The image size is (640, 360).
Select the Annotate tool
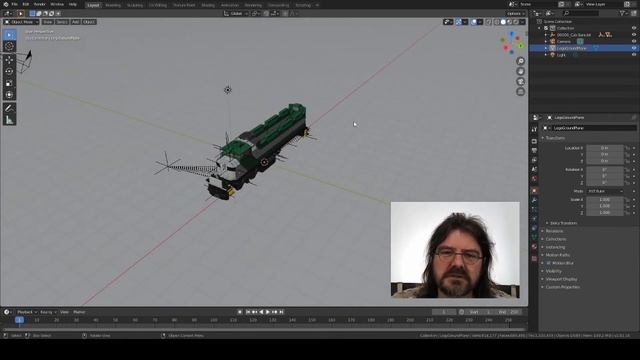pyautogui.click(x=9, y=108)
